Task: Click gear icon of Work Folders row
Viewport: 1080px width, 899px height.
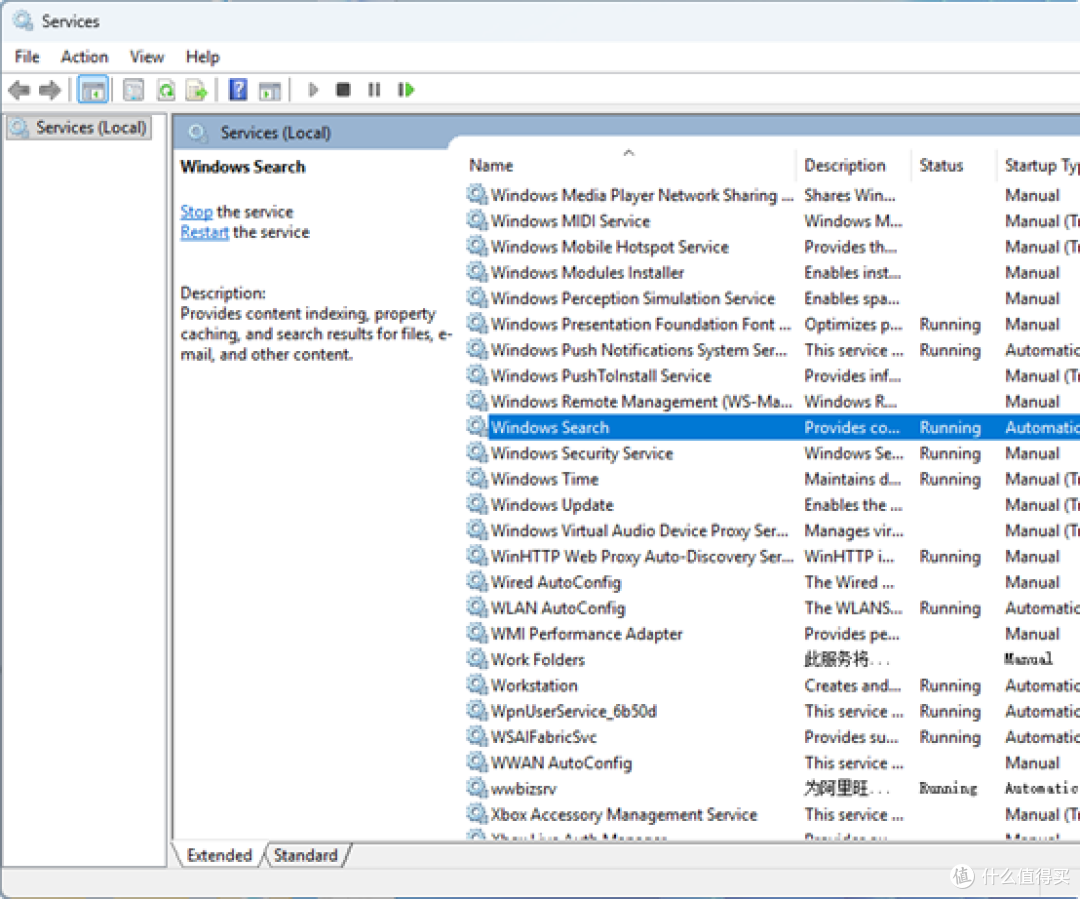Action: (x=477, y=660)
